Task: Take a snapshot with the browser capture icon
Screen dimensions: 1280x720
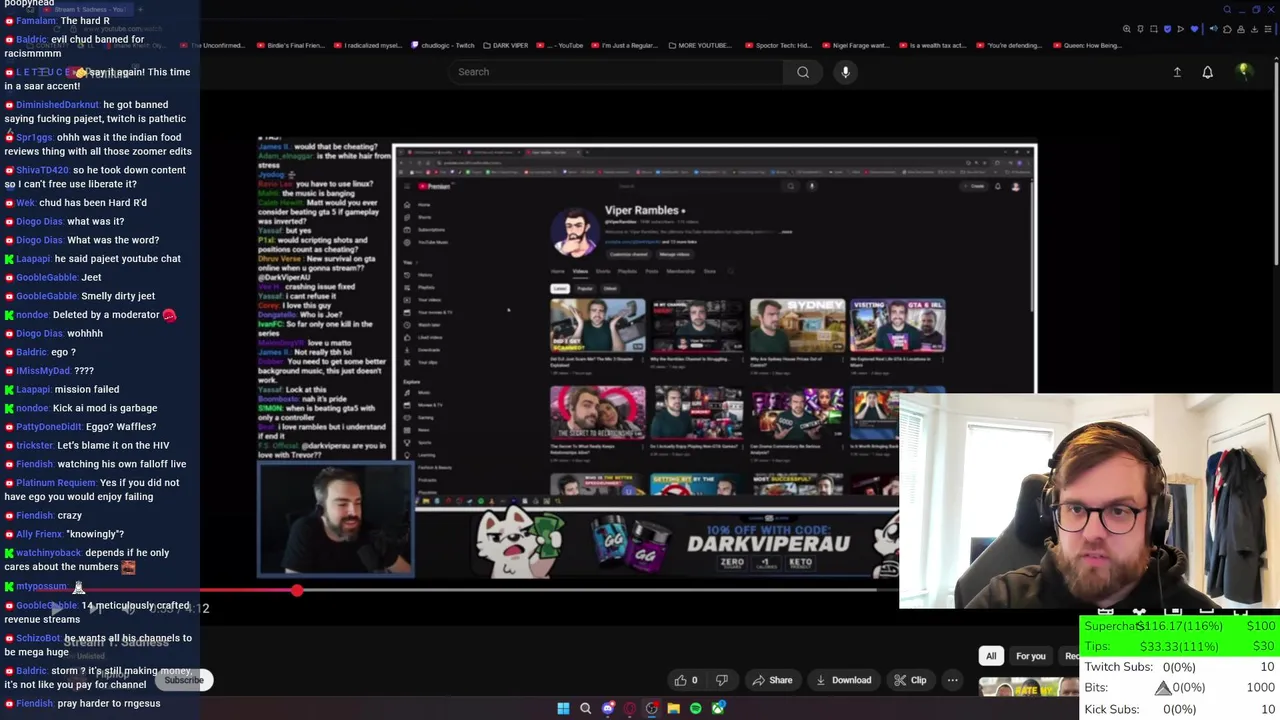Action: tap(1154, 29)
